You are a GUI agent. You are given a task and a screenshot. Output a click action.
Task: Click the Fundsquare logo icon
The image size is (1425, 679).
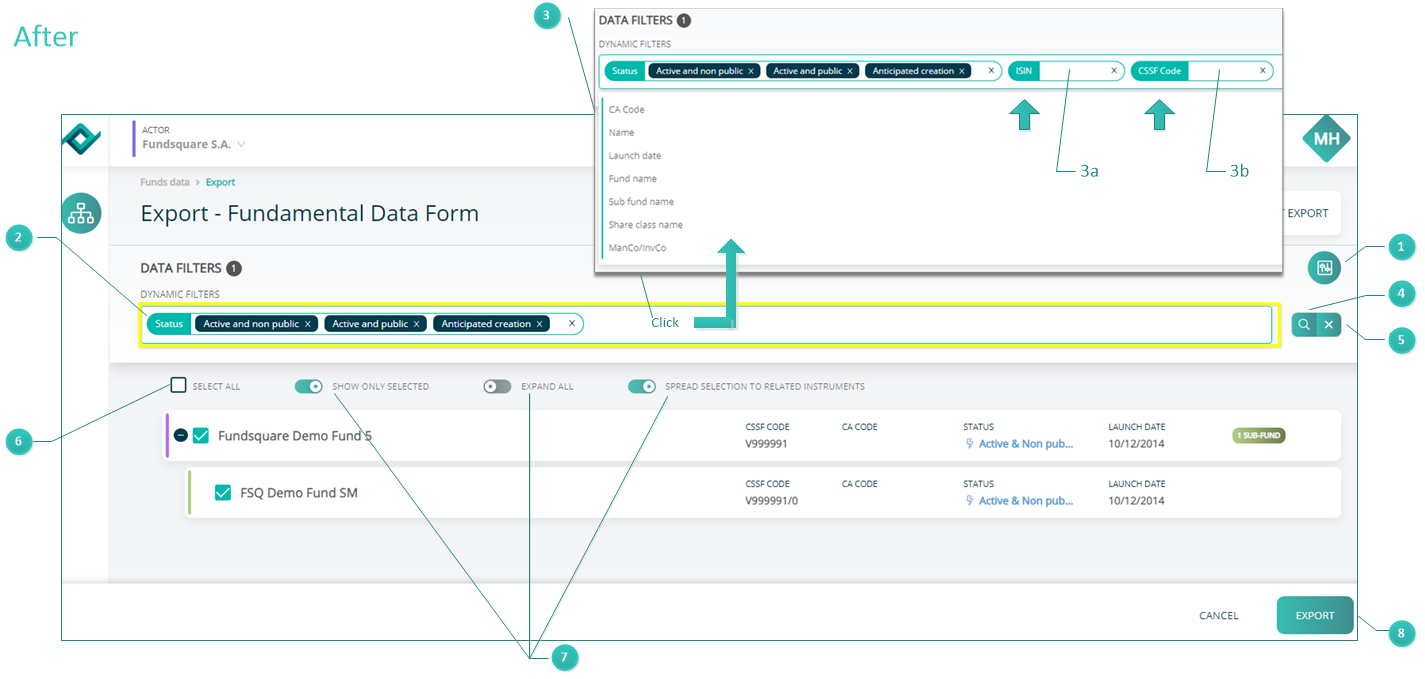coord(82,138)
